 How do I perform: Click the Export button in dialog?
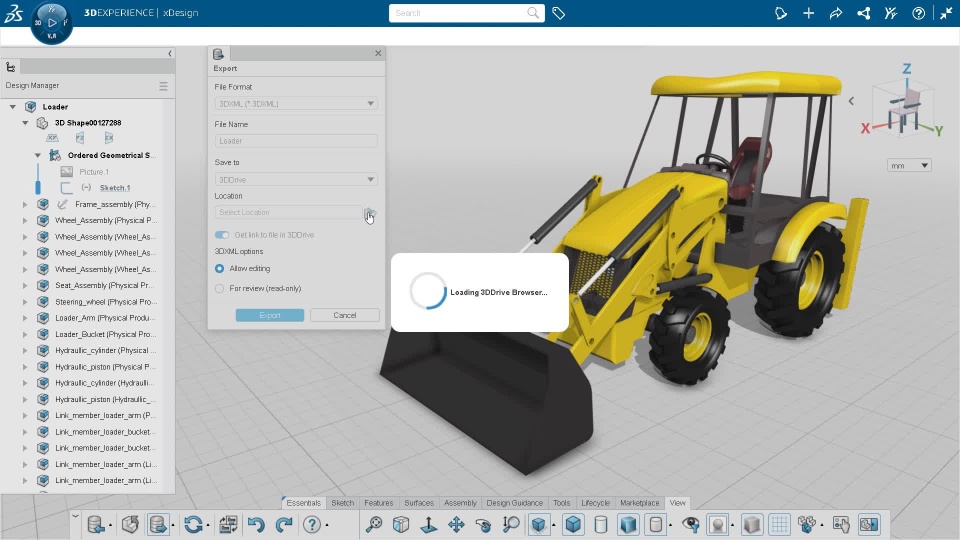pyautogui.click(x=269, y=315)
